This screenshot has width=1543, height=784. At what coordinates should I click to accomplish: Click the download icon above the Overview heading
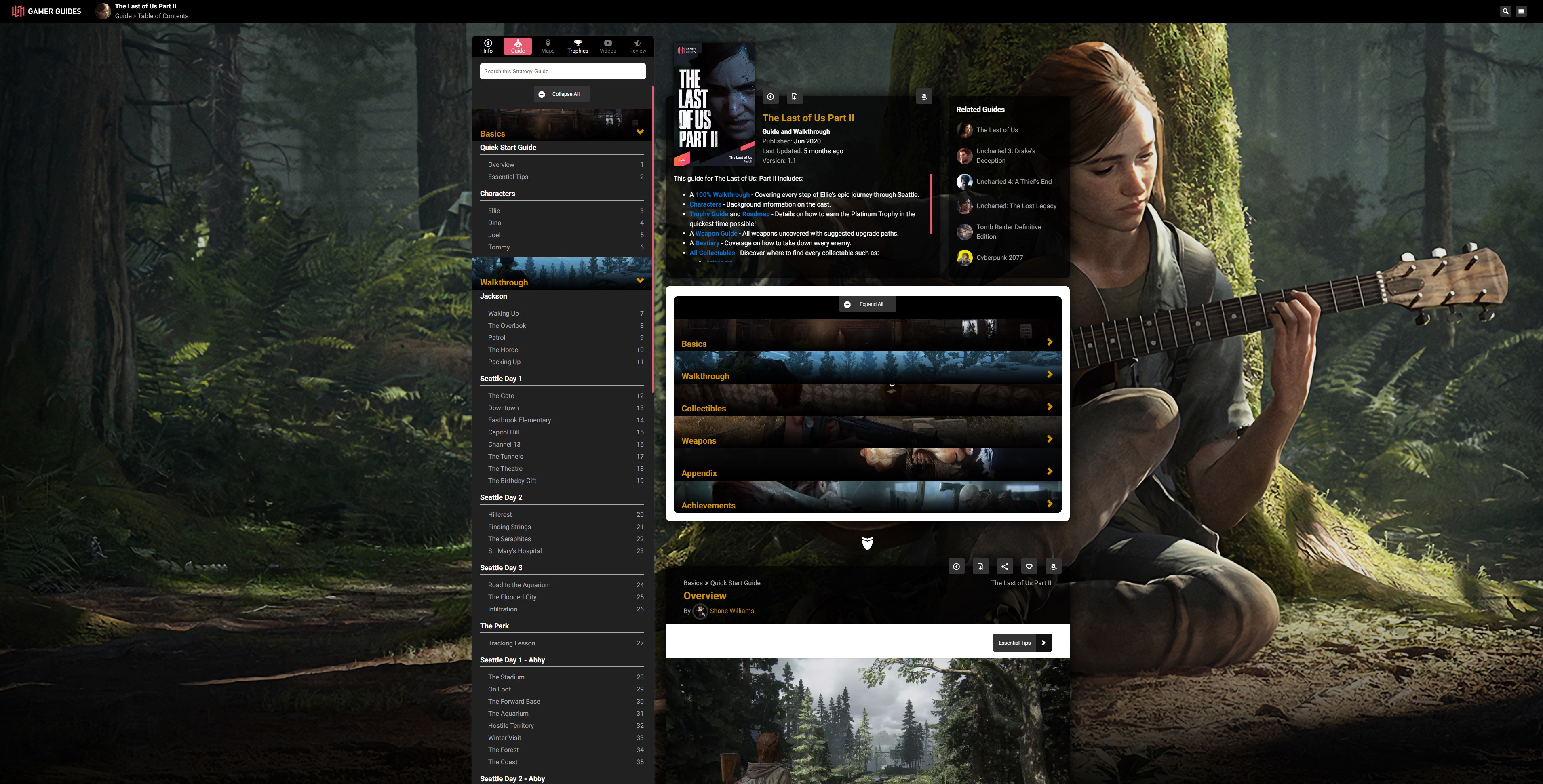pos(980,567)
